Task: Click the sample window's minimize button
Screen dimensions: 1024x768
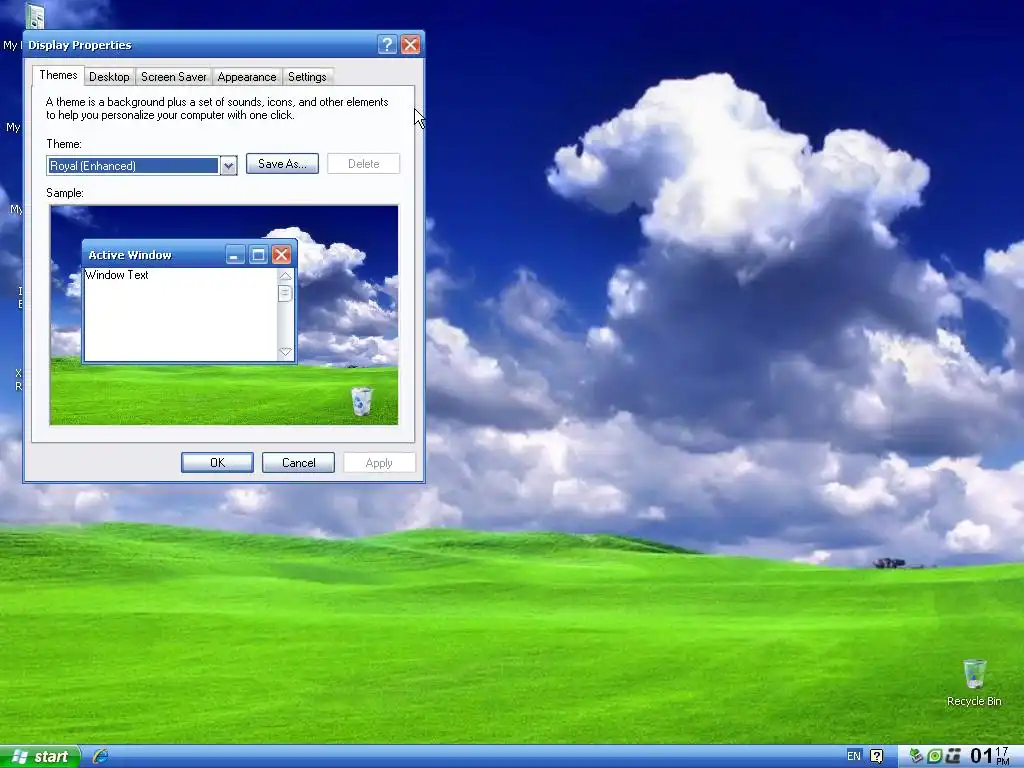Action: (x=235, y=255)
